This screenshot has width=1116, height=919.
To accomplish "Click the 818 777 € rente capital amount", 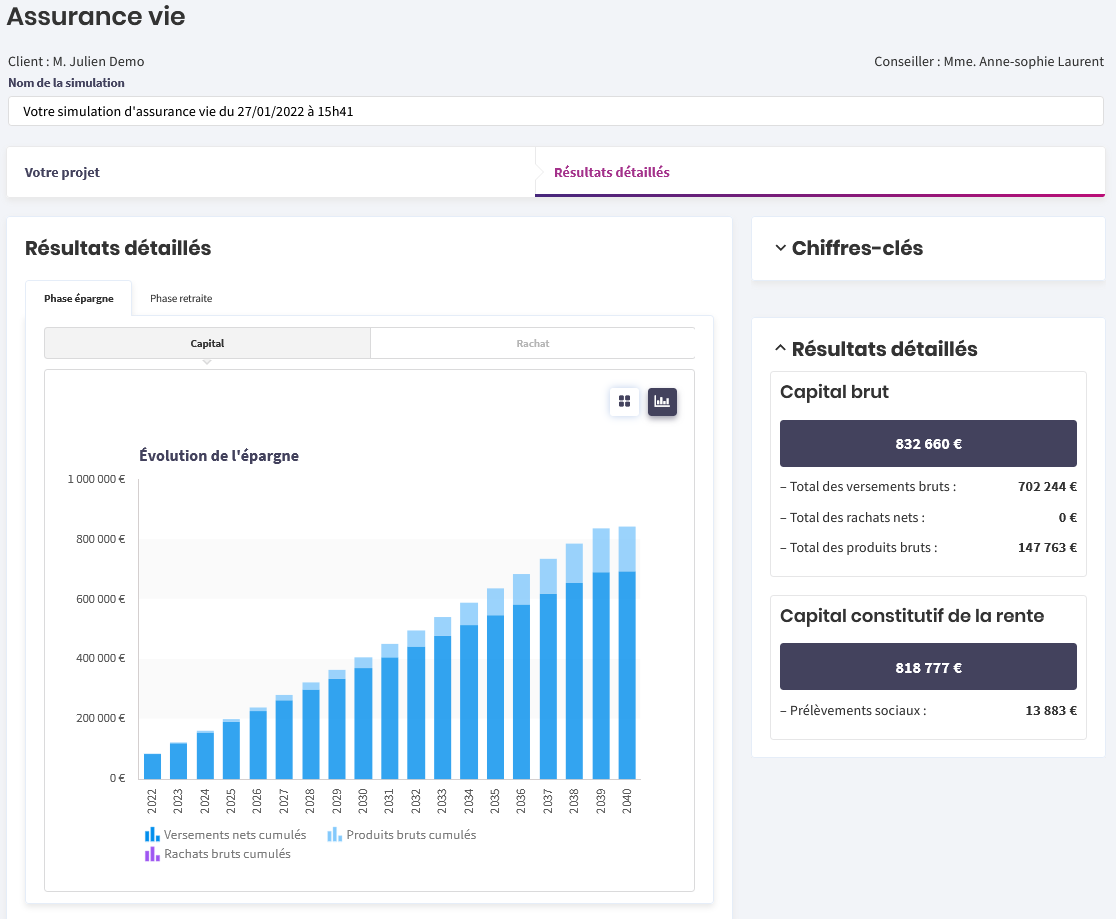I will point(928,667).
